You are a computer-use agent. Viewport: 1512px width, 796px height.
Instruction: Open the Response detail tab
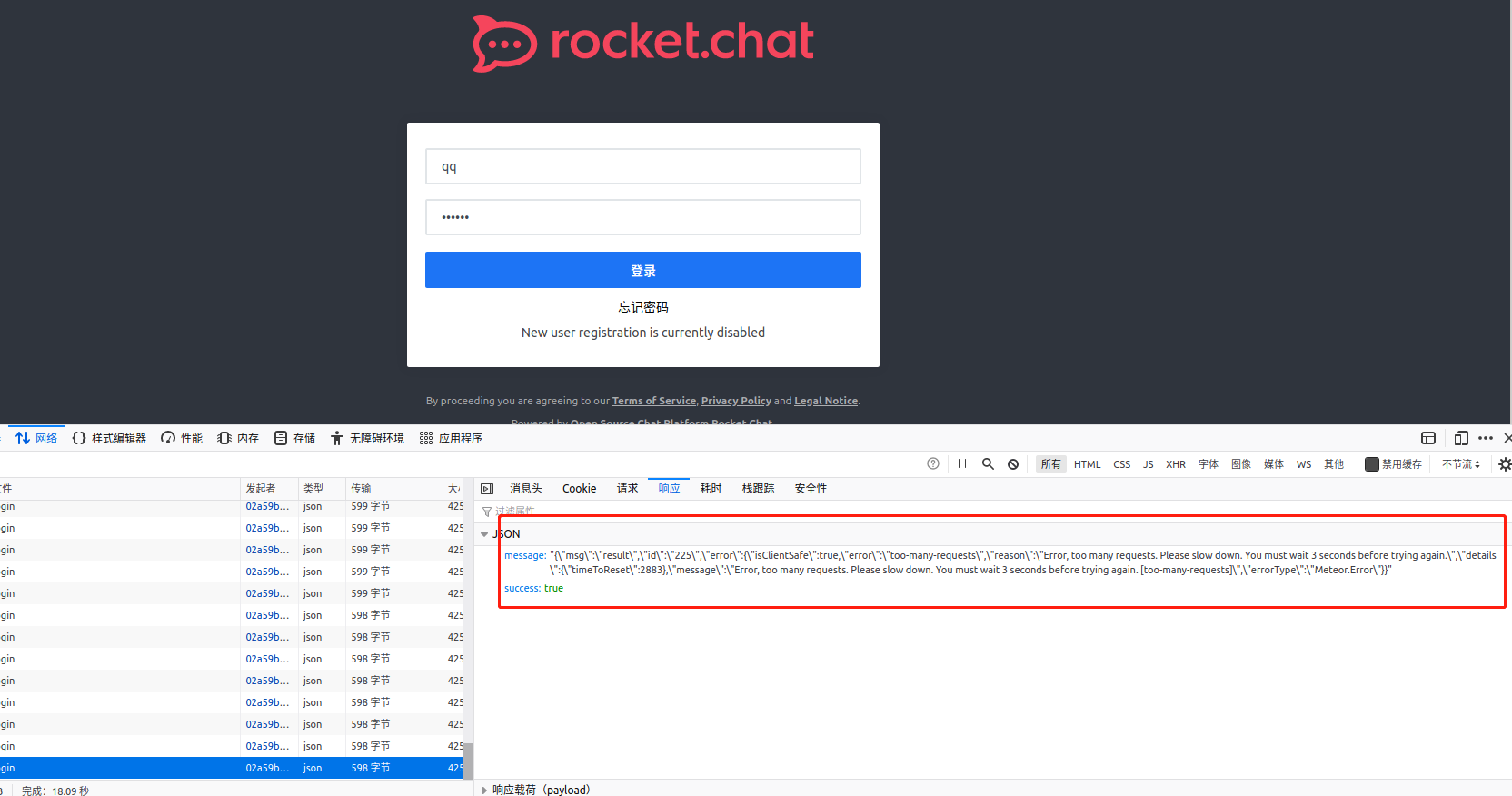[x=669, y=489]
